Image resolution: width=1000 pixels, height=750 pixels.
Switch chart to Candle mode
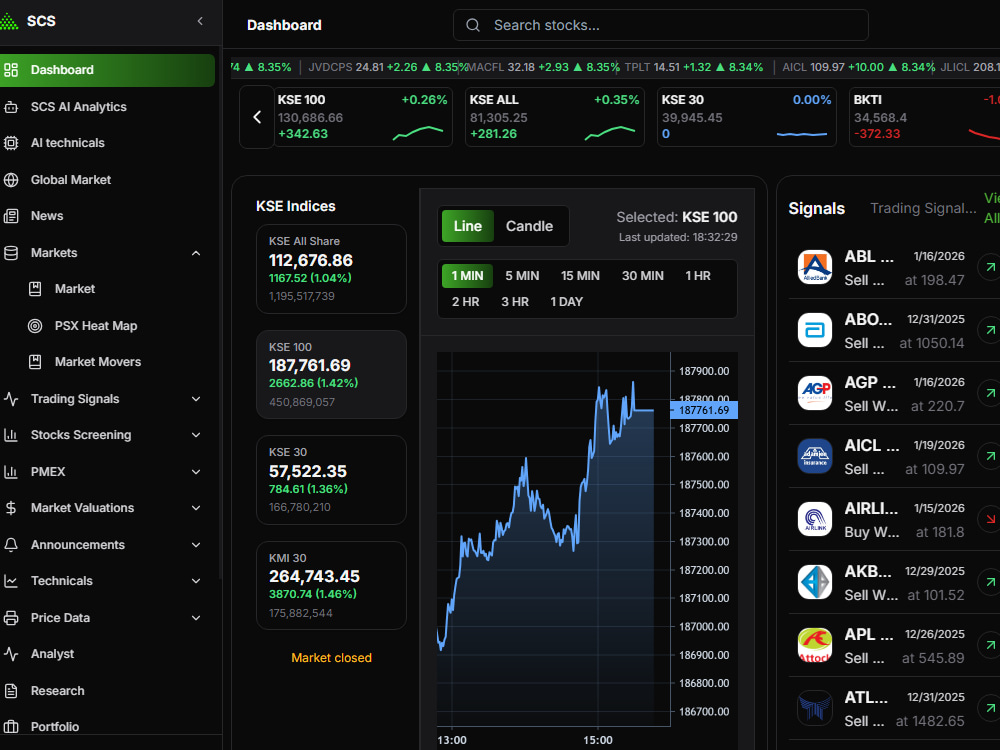[529, 226]
